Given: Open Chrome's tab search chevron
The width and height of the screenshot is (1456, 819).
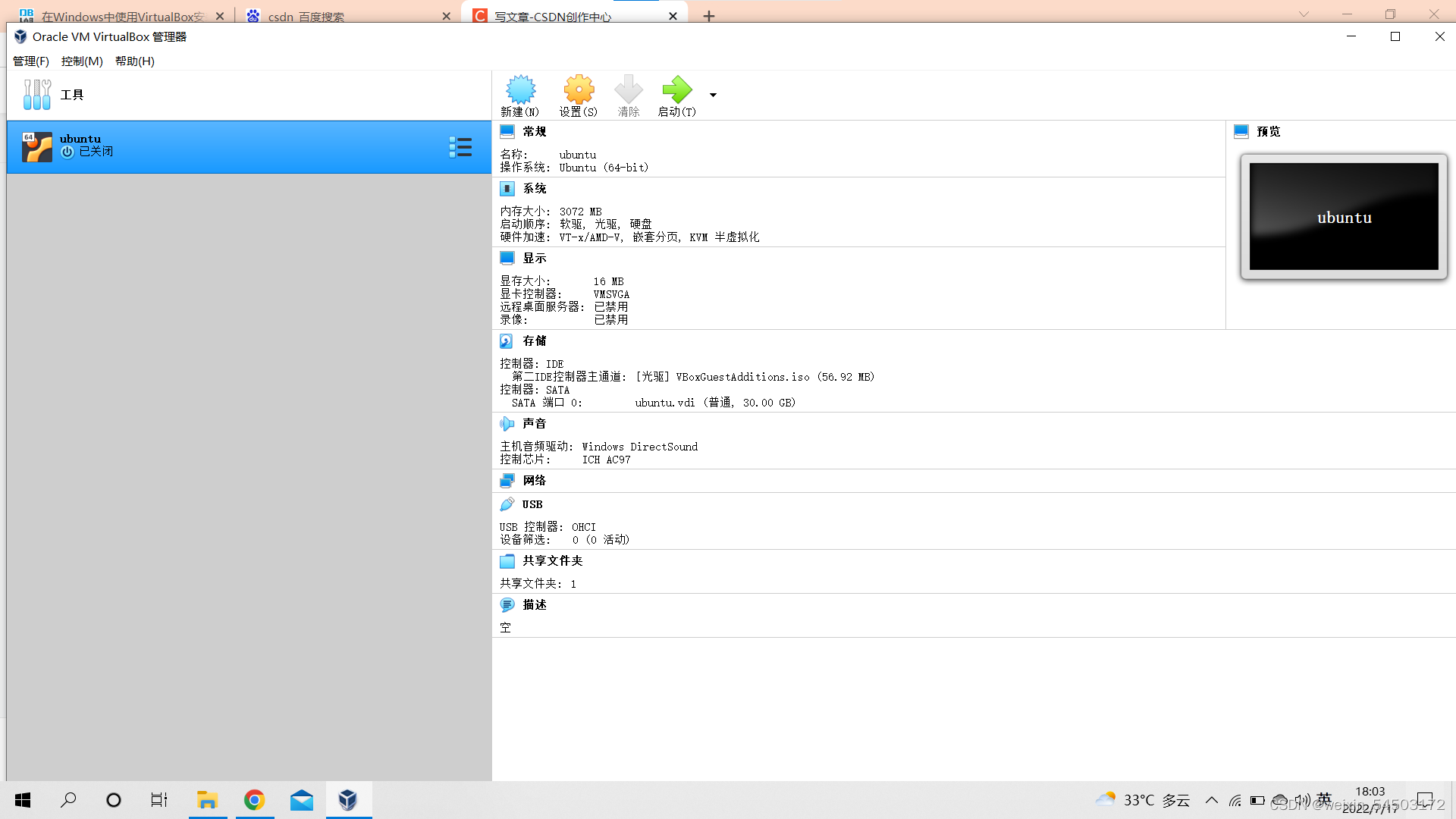Looking at the screenshot, I should point(1303,13).
